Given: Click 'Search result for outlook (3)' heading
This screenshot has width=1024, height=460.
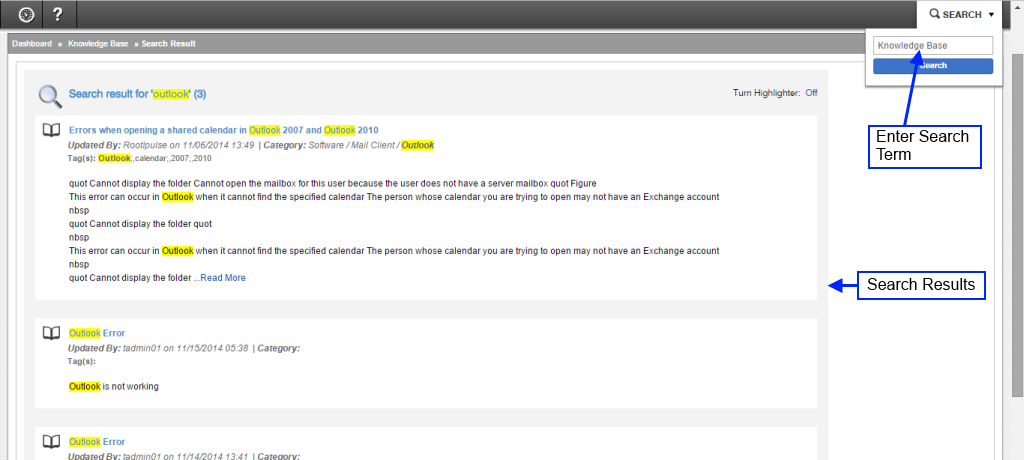Looking at the screenshot, I should click(137, 94).
